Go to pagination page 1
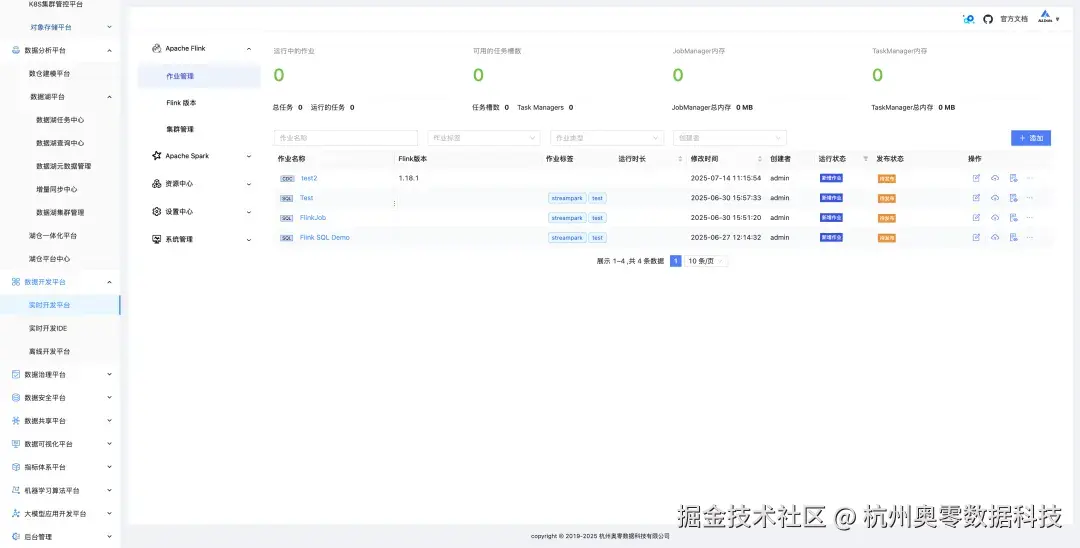This screenshot has width=1080, height=548. pos(676,261)
